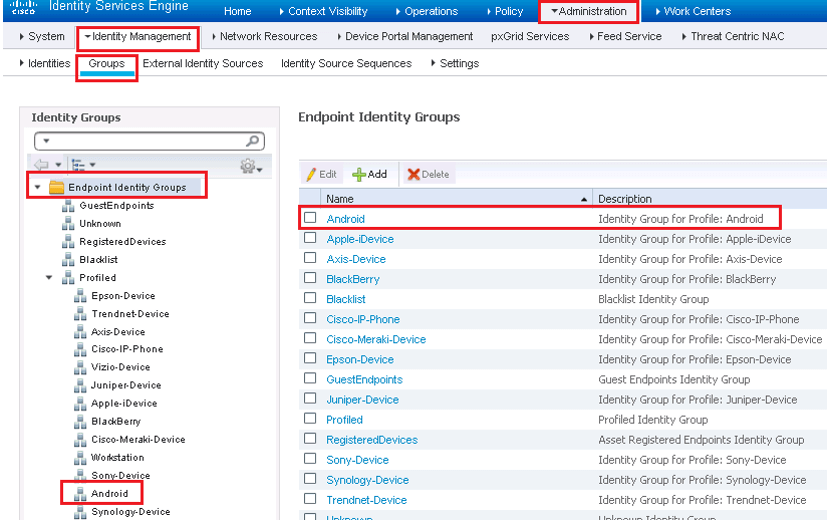
Task: Click the Identity Groups search input field
Action: pyautogui.click(x=149, y=141)
